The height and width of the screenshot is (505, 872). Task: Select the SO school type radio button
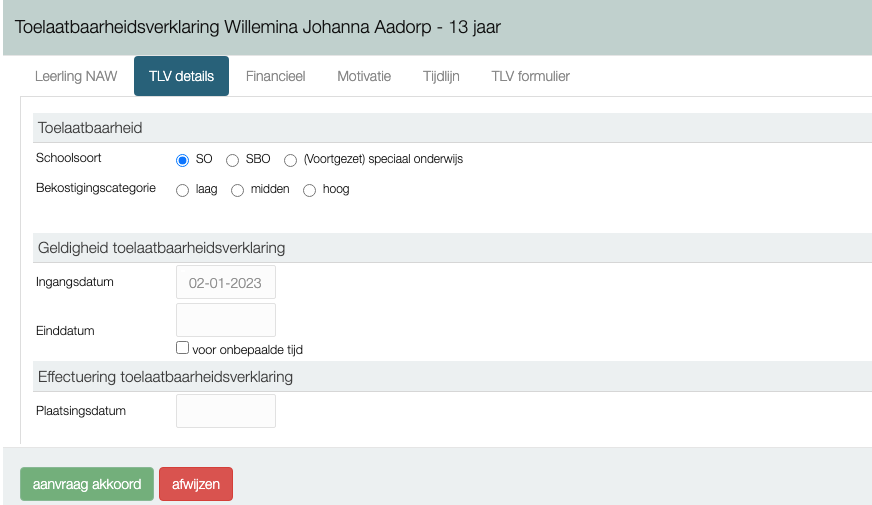(183, 160)
